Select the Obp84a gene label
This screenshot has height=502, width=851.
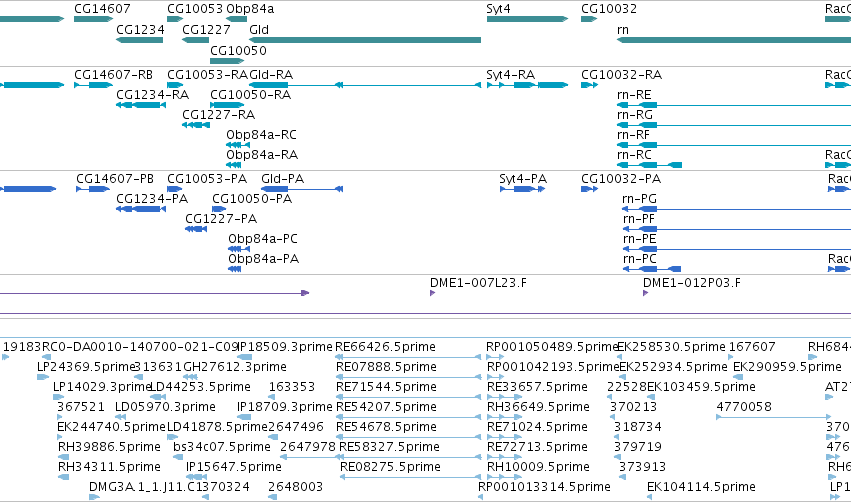[x=250, y=9]
